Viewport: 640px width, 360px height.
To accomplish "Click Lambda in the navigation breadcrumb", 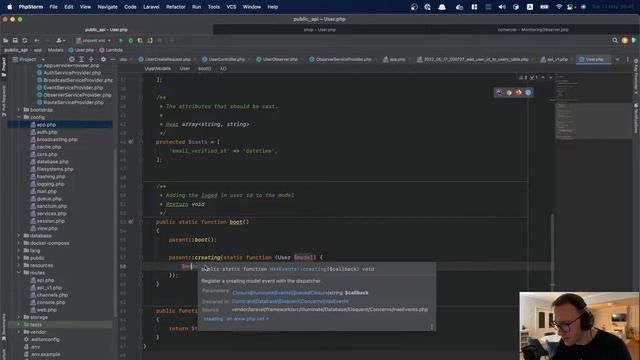I will point(111,50).
